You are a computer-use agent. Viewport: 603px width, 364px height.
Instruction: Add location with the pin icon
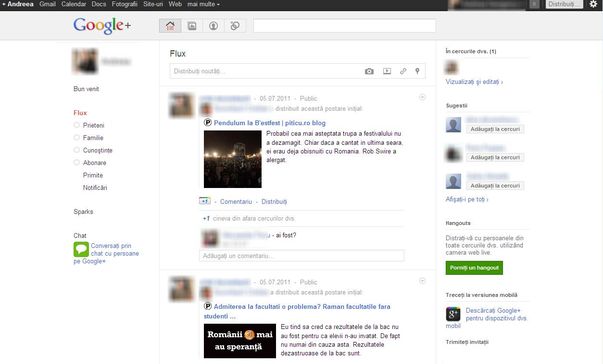417,71
